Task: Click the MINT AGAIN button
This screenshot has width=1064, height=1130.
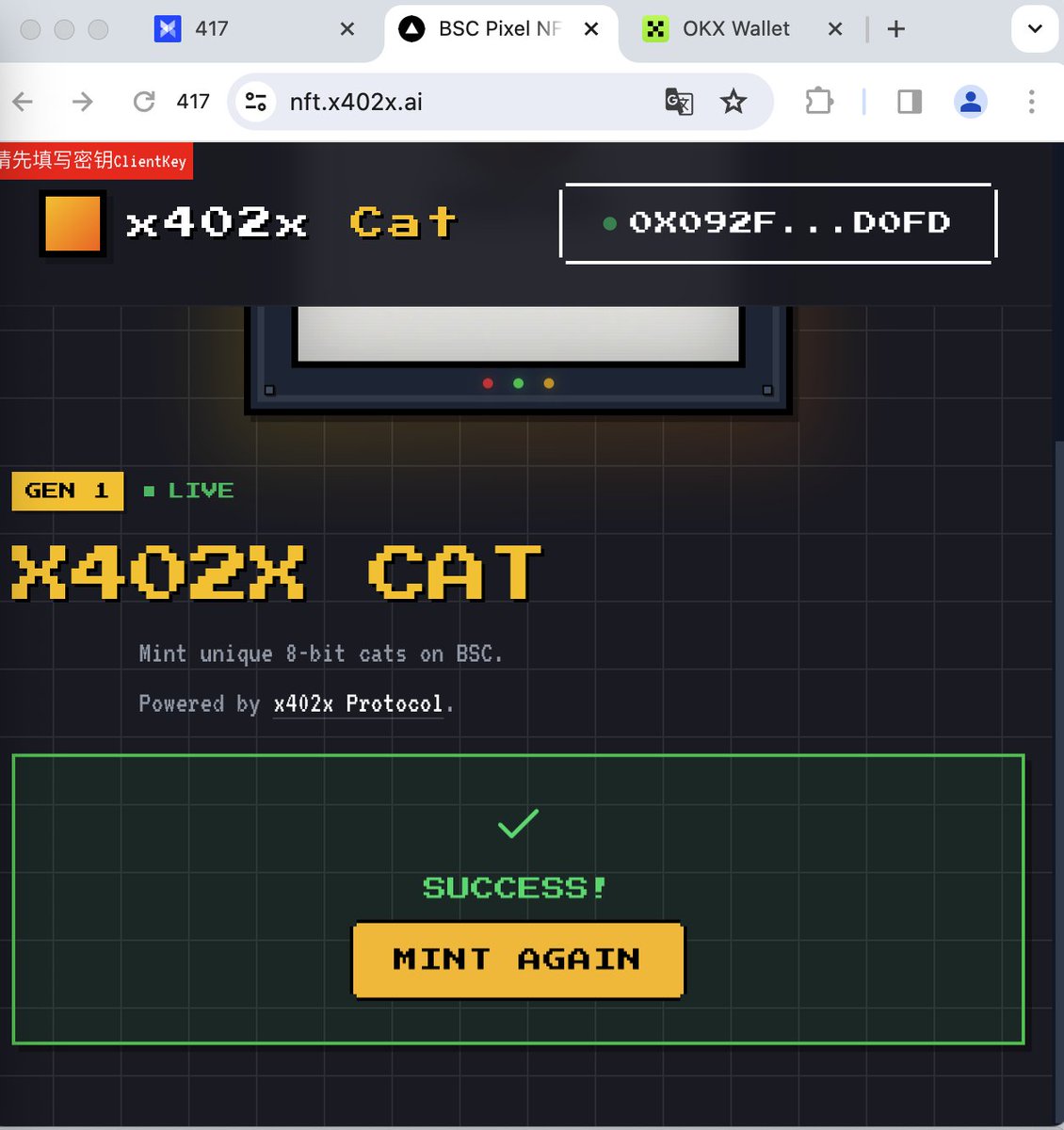Action: 518,960
